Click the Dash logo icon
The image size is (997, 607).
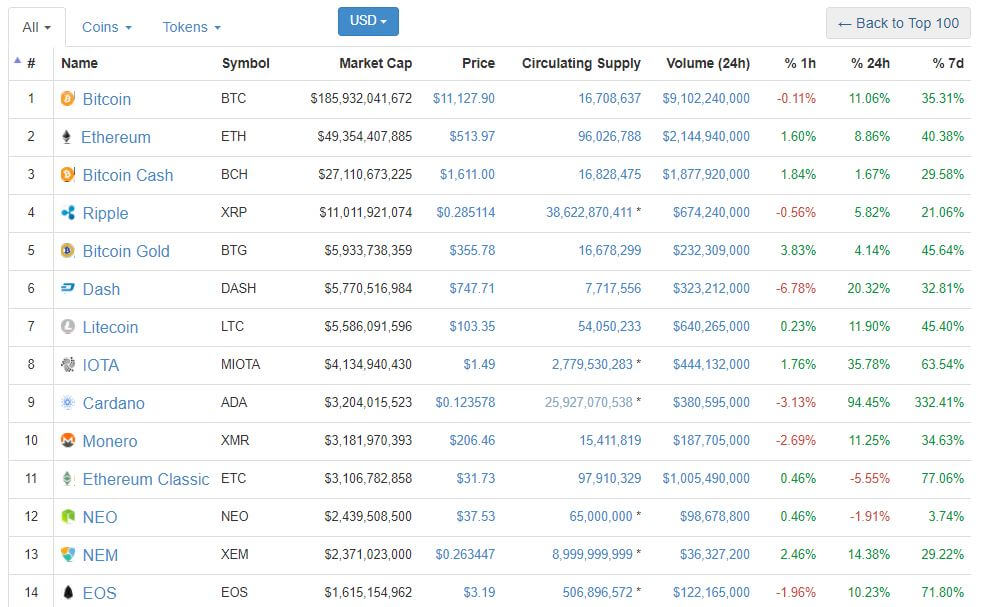coord(67,289)
